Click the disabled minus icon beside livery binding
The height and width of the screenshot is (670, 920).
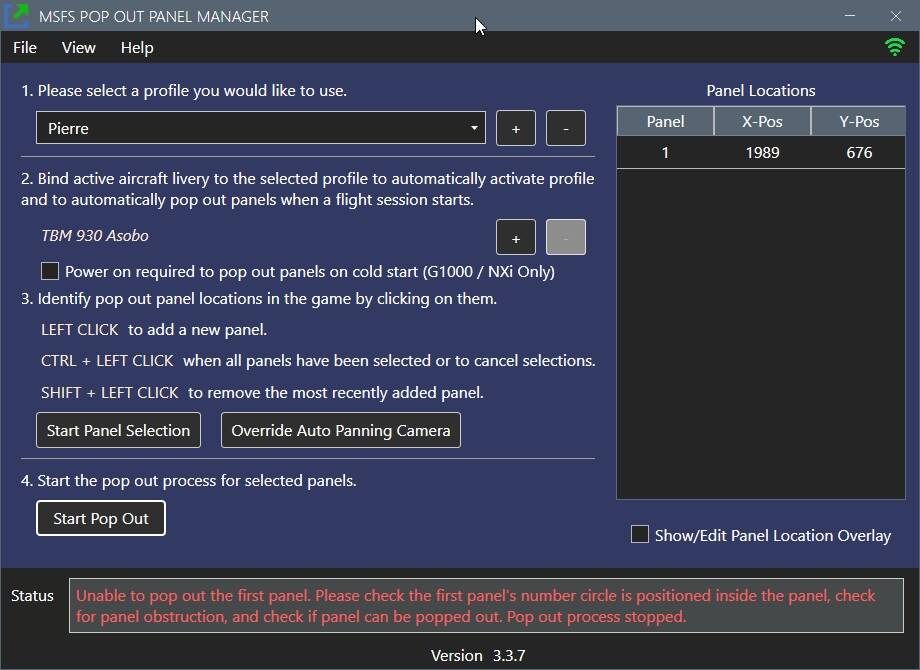click(566, 237)
